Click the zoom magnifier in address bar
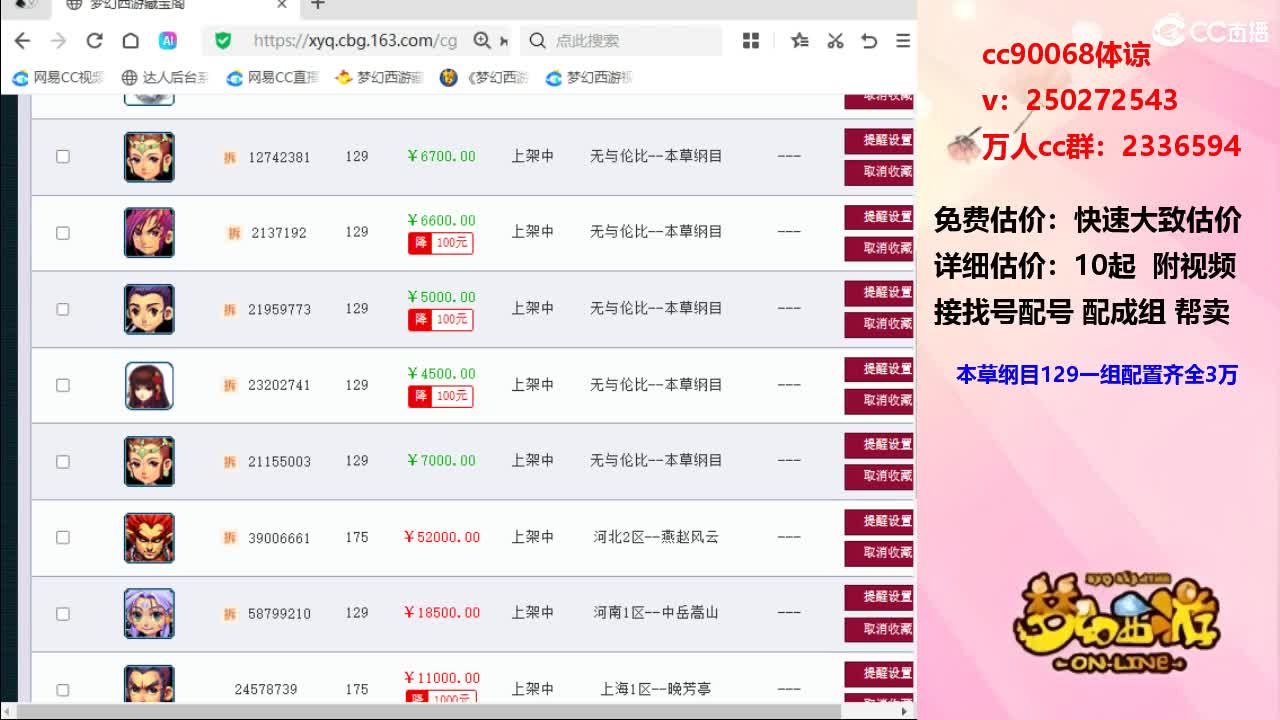Image resolution: width=1280 pixels, height=720 pixels. (482, 41)
